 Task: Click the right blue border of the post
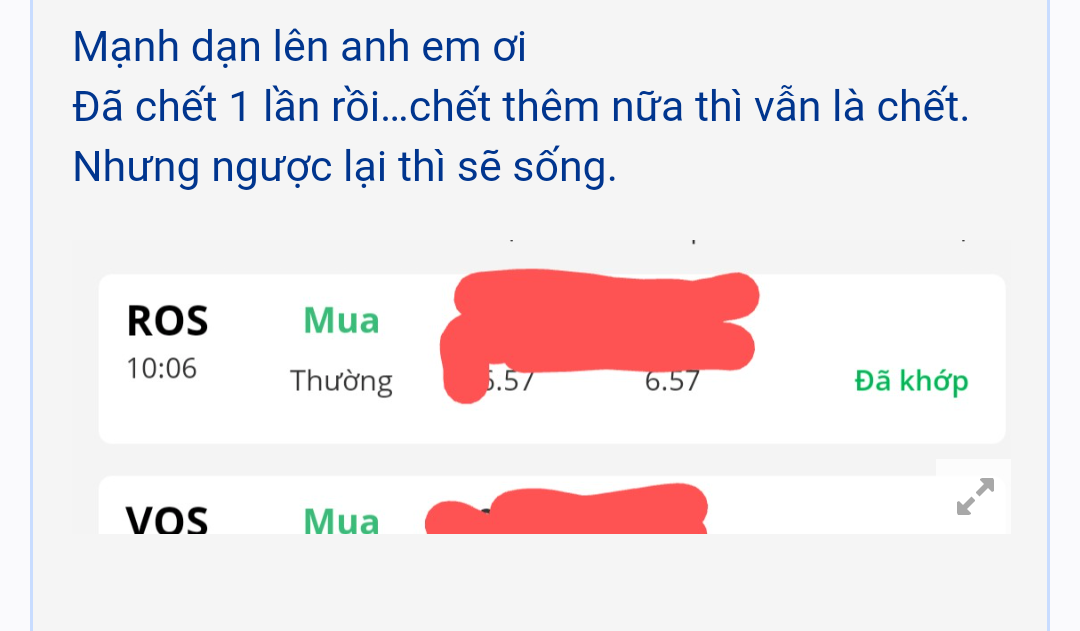click(x=1048, y=300)
